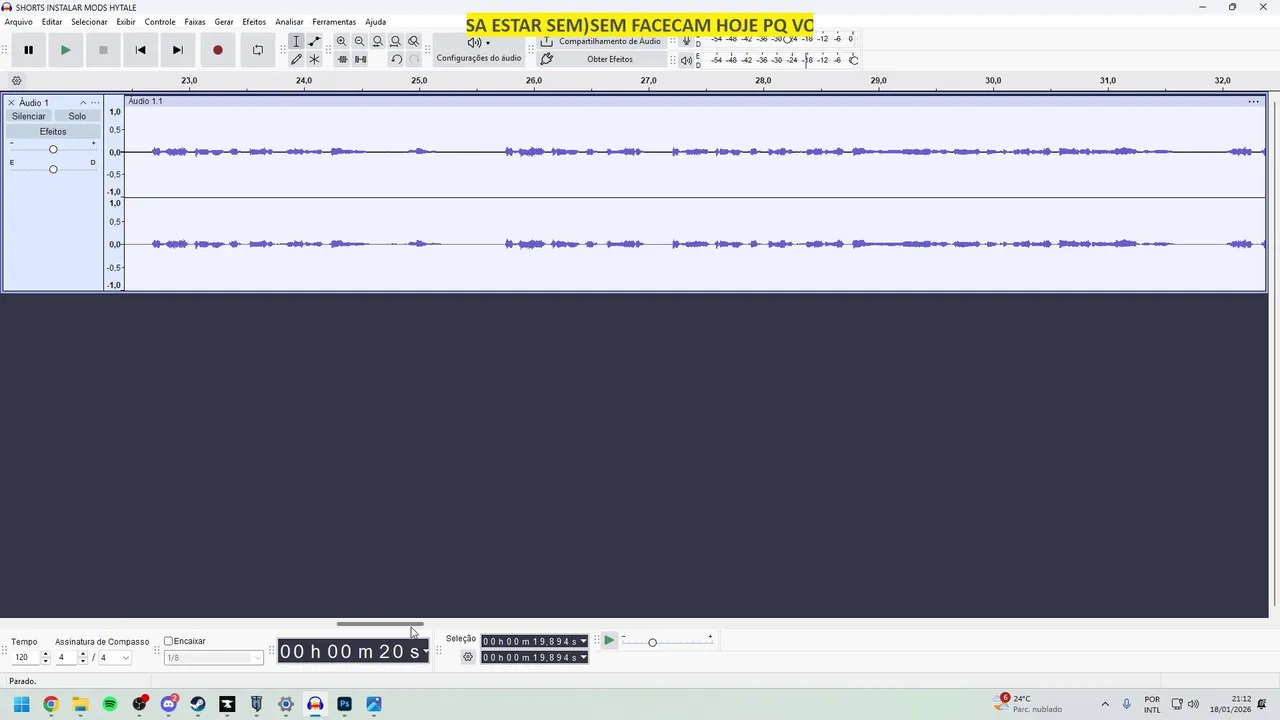Click the Áudio 1.1 clip title bar
Screen dimensions: 1280x720
click(x=696, y=101)
